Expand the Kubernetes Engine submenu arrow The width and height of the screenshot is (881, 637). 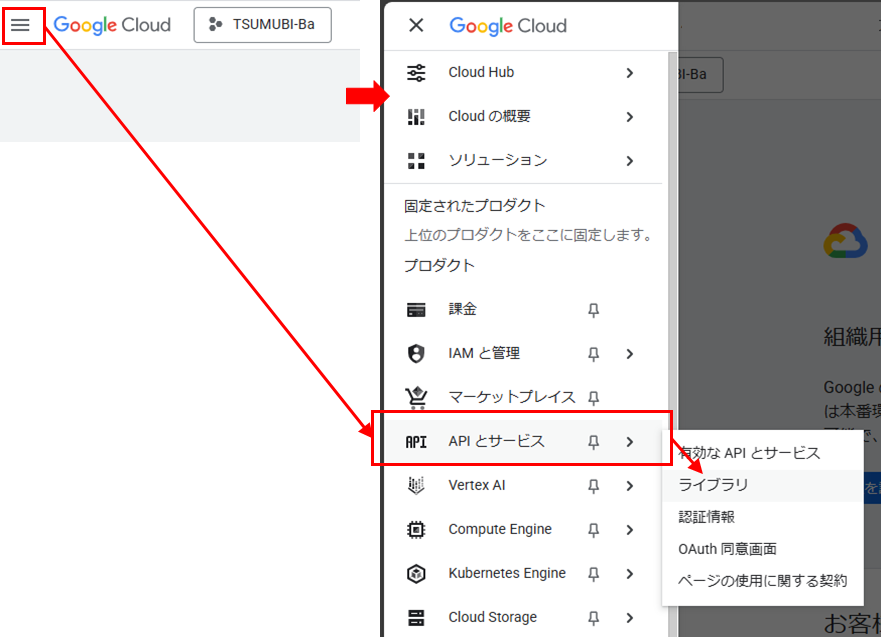tap(630, 574)
